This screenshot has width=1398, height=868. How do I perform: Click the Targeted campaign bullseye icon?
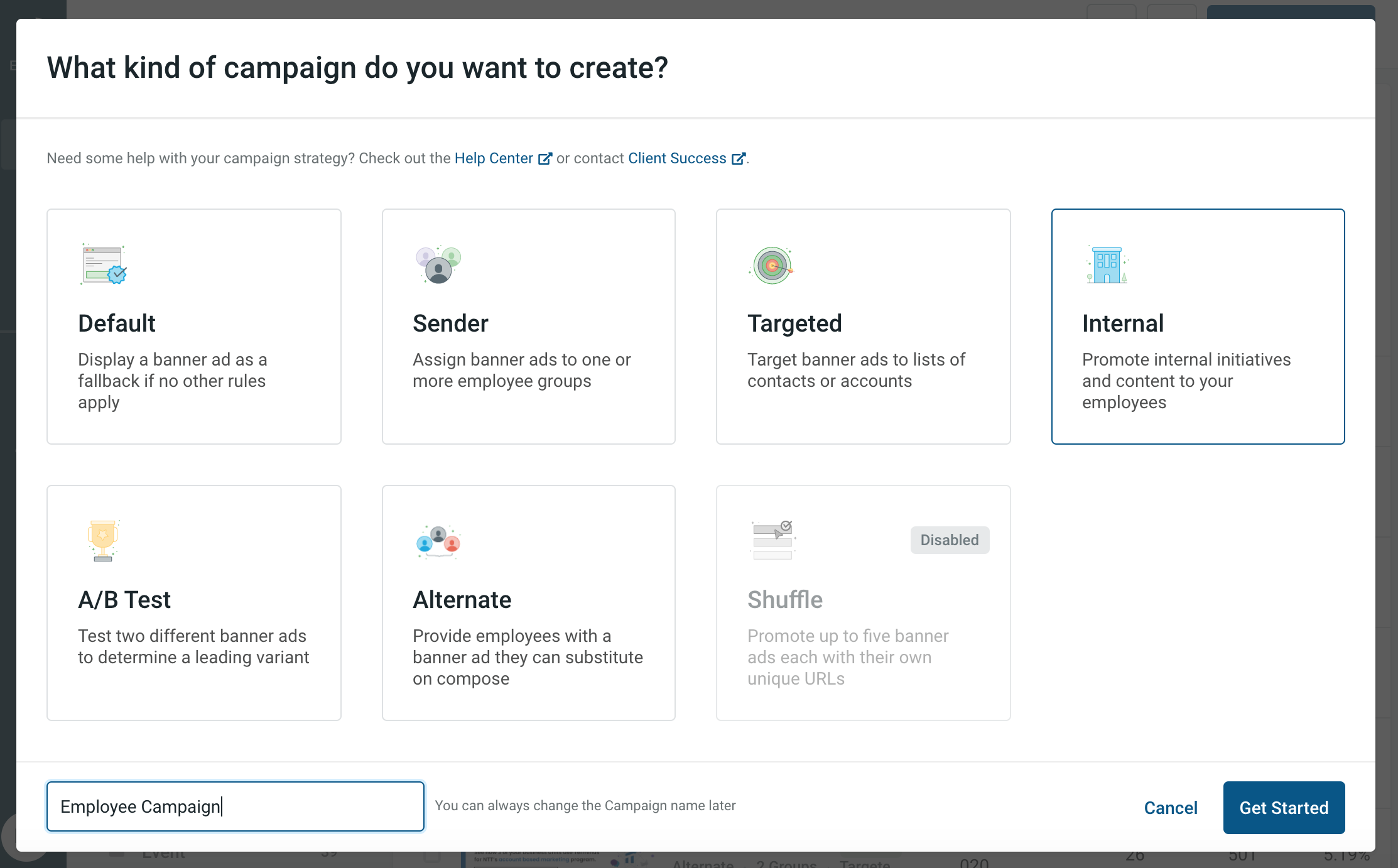772,265
